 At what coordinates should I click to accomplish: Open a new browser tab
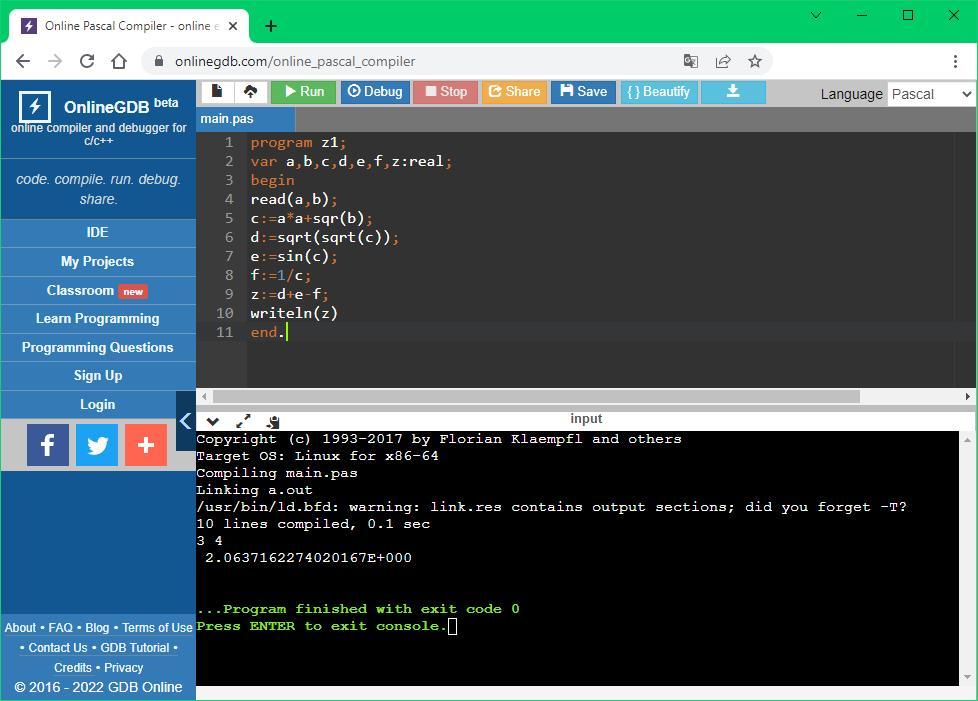point(271,26)
